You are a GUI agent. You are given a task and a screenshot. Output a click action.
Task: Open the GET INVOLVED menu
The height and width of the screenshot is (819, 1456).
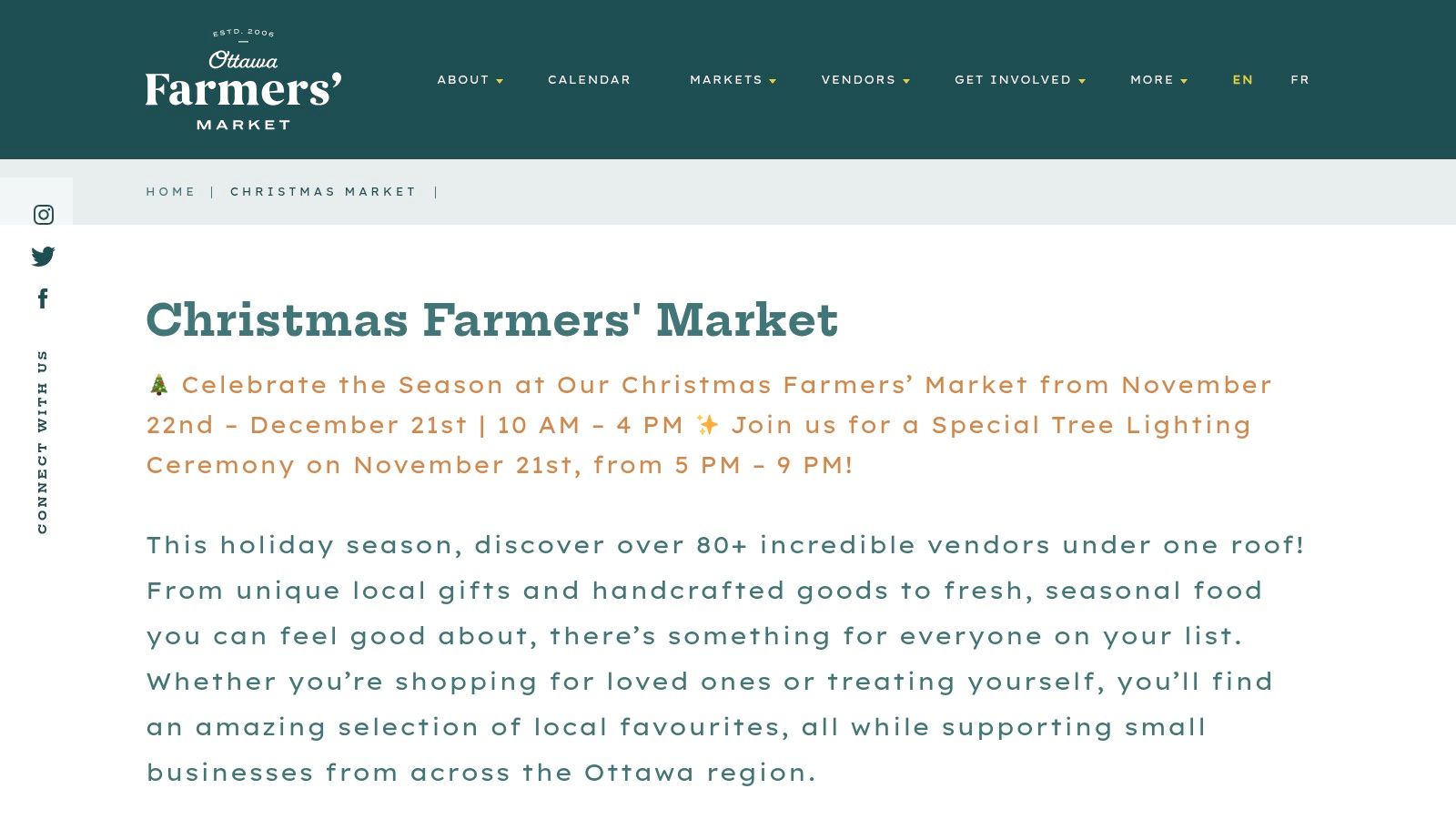pyautogui.click(x=1012, y=80)
